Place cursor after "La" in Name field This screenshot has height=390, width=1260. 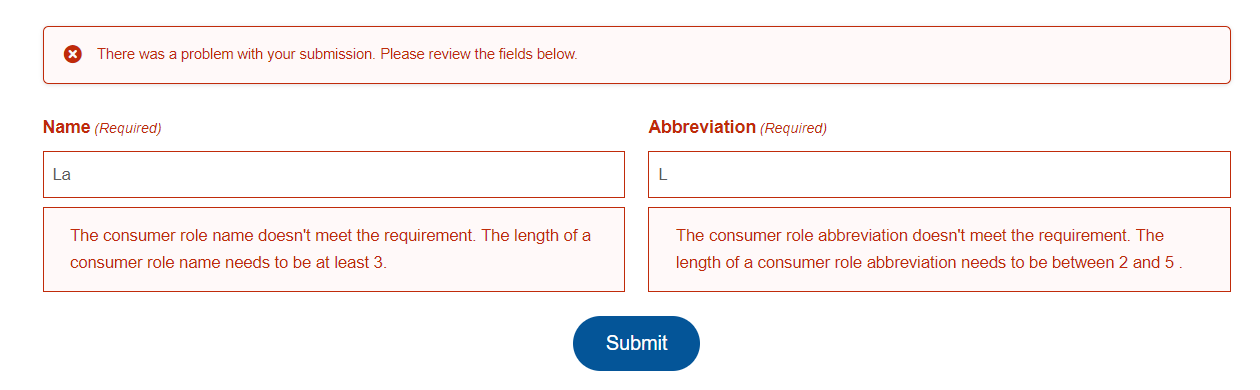coord(72,174)
